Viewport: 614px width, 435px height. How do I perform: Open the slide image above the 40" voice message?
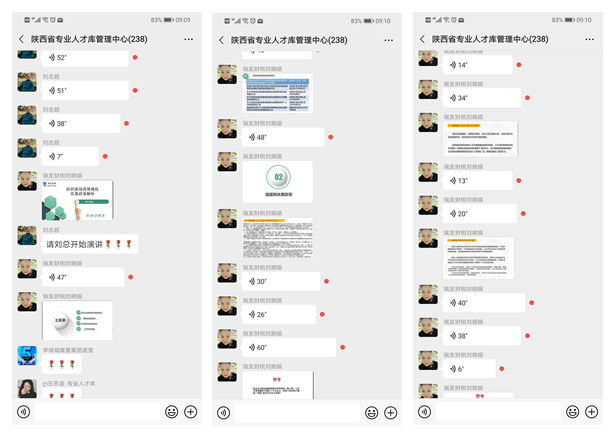[x=479, y=258]
